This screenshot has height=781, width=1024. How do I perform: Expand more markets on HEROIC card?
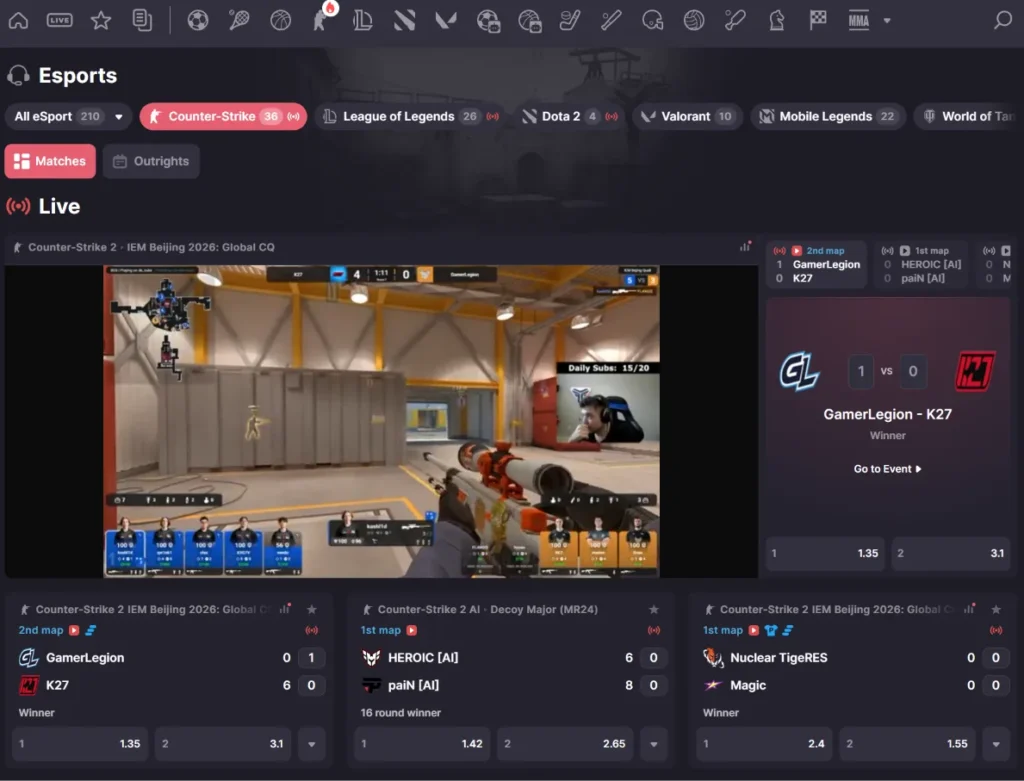(654, 744)
